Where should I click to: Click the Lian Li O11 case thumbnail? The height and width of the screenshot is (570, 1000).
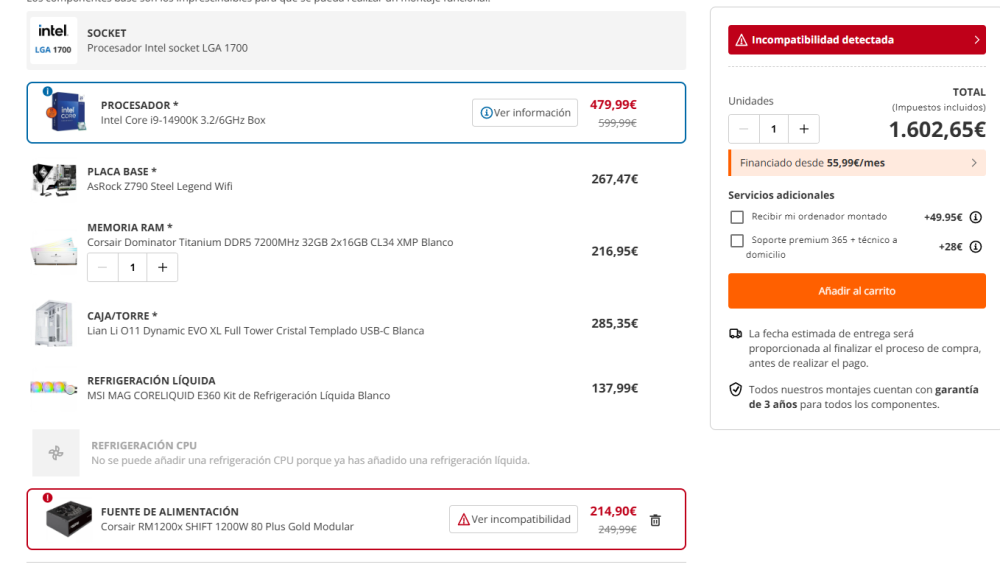[x=54, y=323]
